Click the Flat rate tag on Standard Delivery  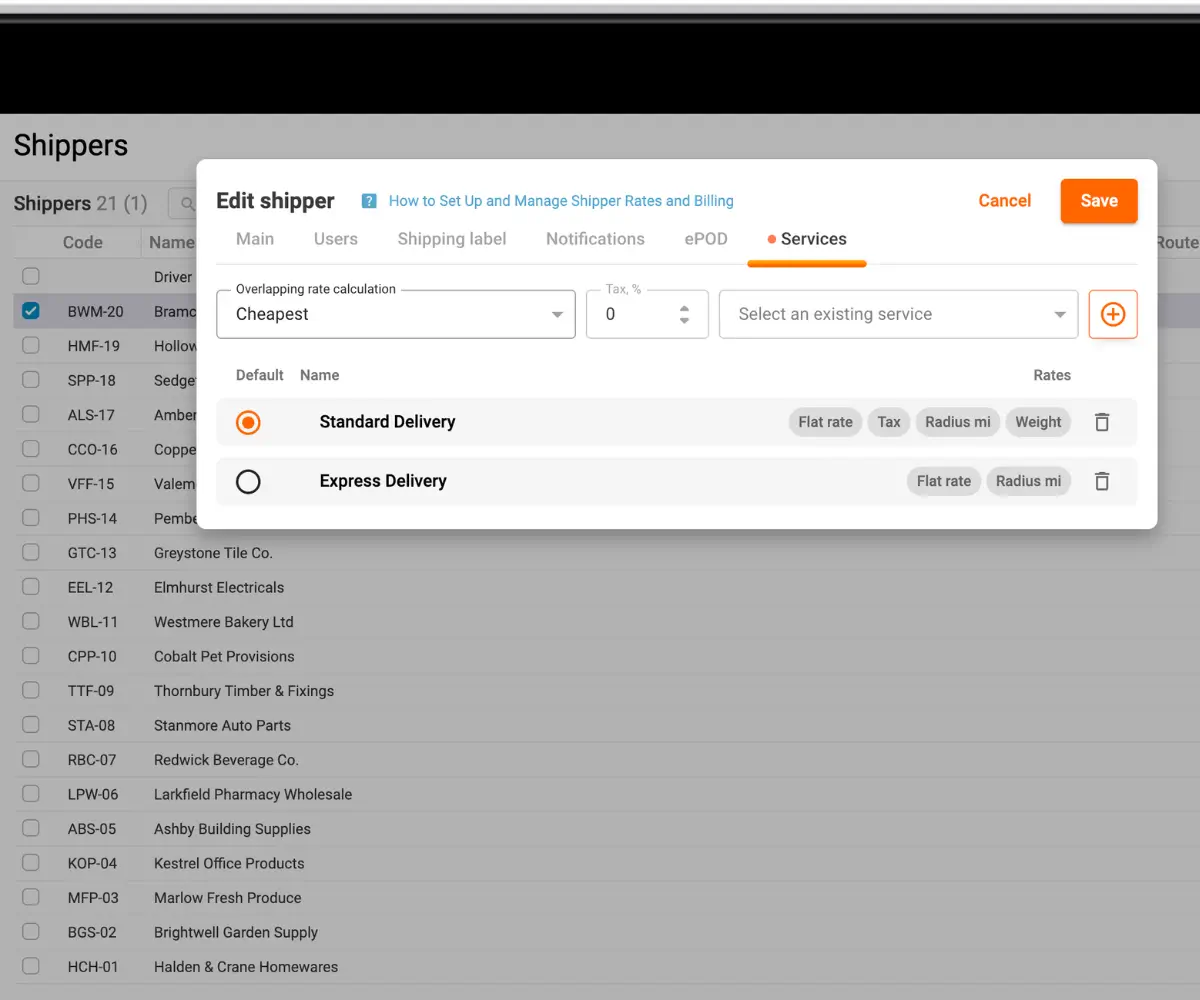point(826,422)
